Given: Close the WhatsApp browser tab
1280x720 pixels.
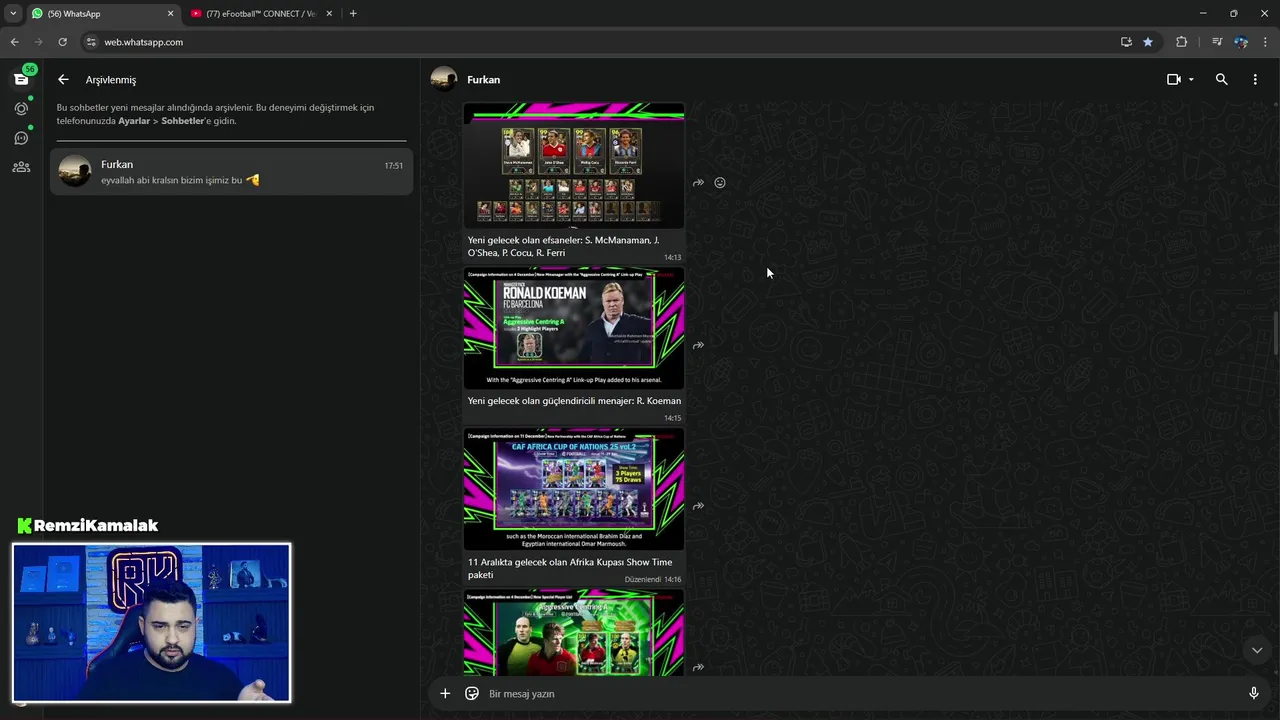Looking at the screenshot, I should [x=170, y=14].
